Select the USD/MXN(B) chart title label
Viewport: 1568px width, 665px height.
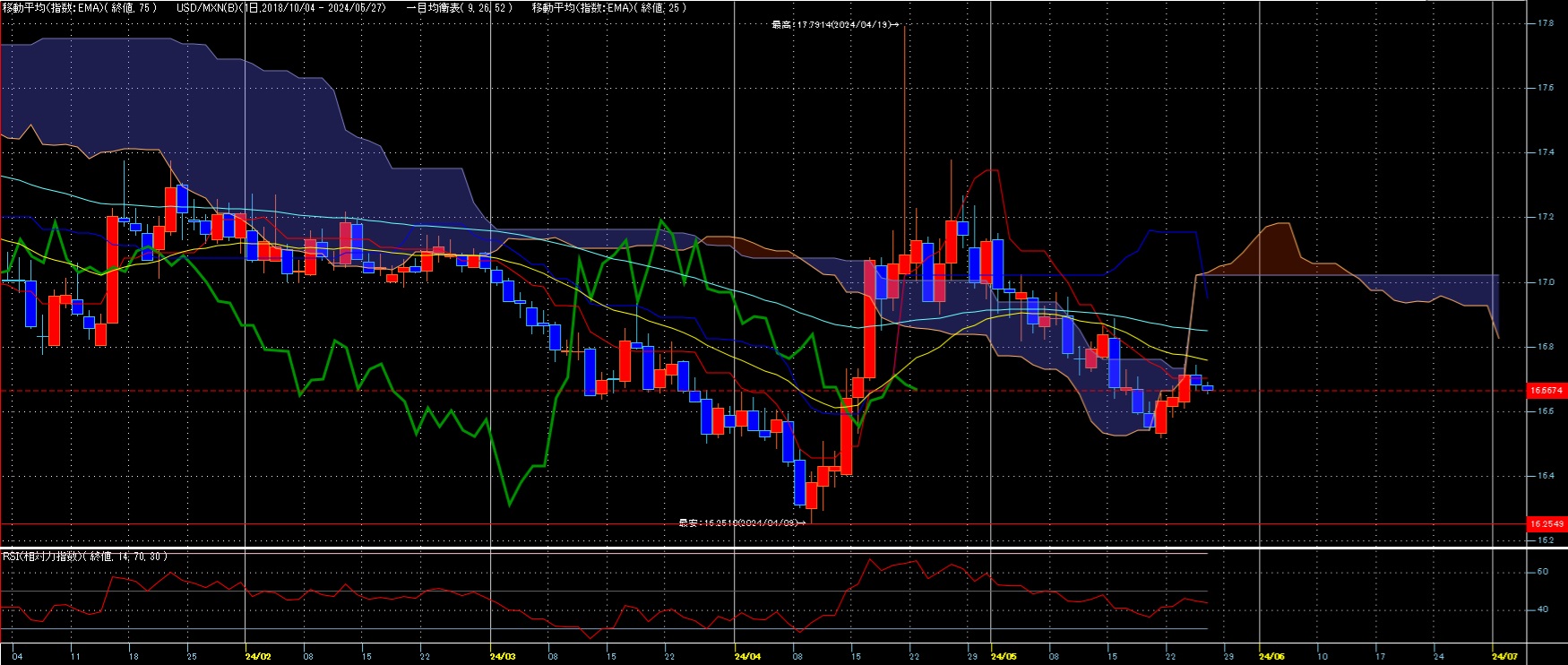[x=281, y=7]
